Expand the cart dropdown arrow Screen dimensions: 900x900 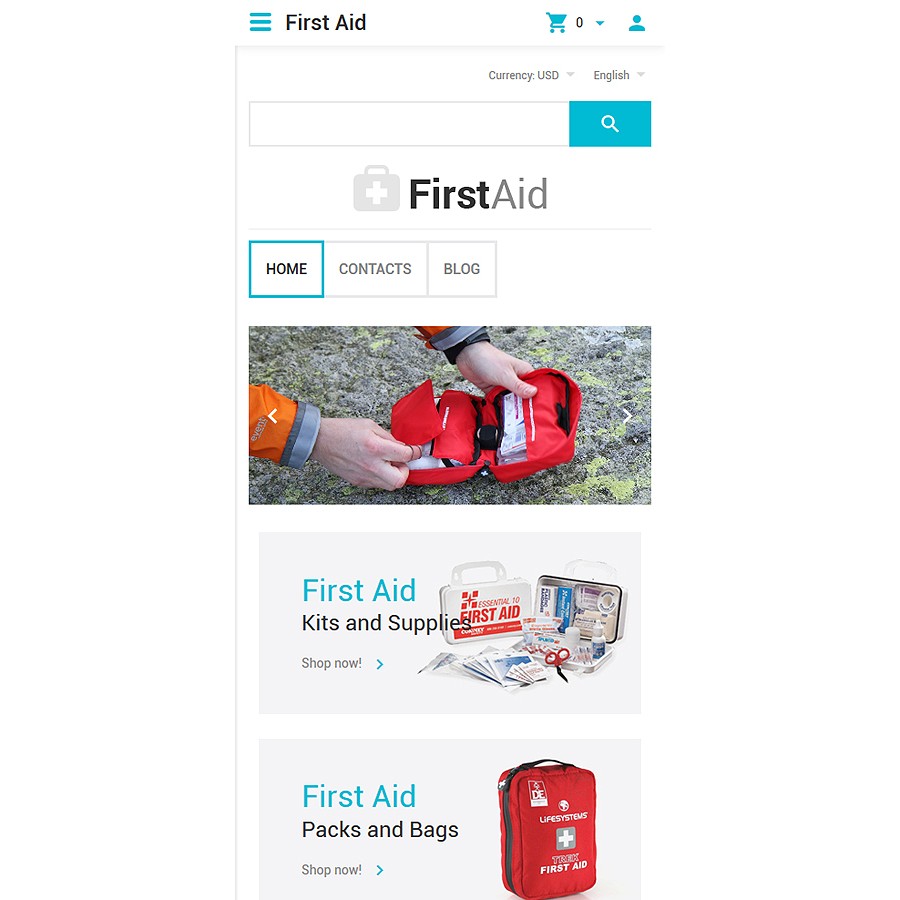click(x=600, y=23)
